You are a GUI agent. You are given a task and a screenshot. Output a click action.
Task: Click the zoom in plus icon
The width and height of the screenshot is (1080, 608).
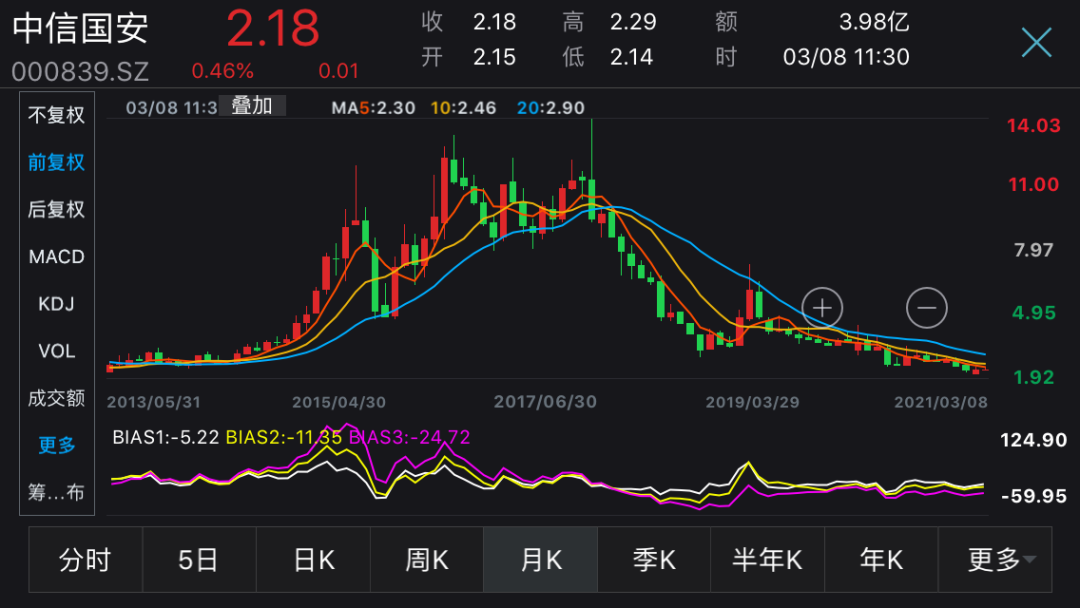822,308
